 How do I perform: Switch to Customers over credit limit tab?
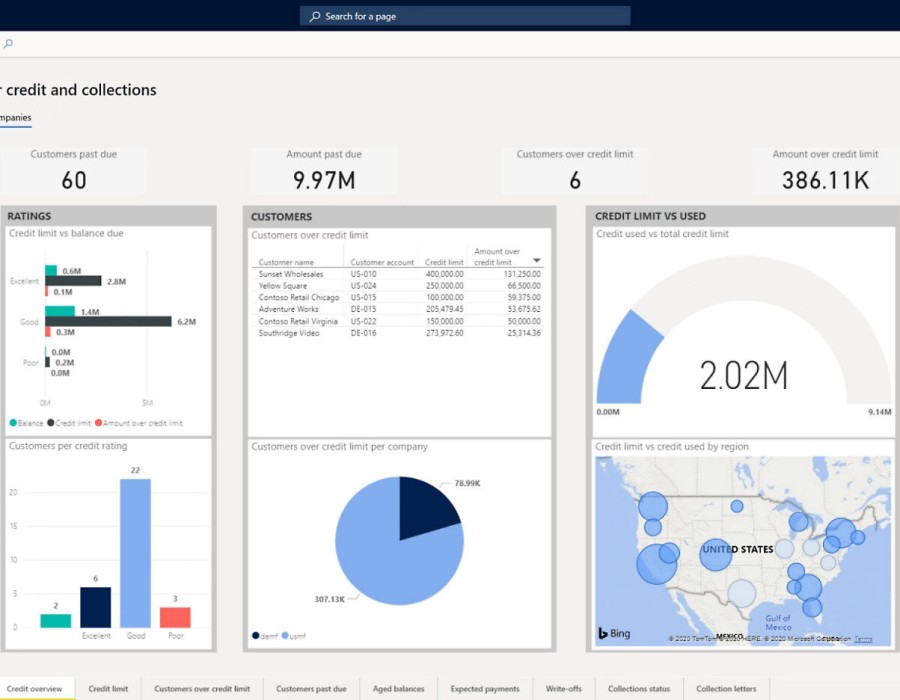pos(202,688)
